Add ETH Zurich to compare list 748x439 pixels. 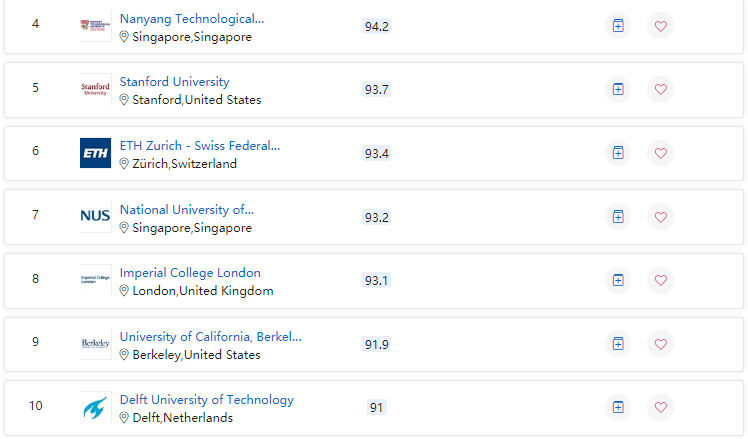pos(618,153)
